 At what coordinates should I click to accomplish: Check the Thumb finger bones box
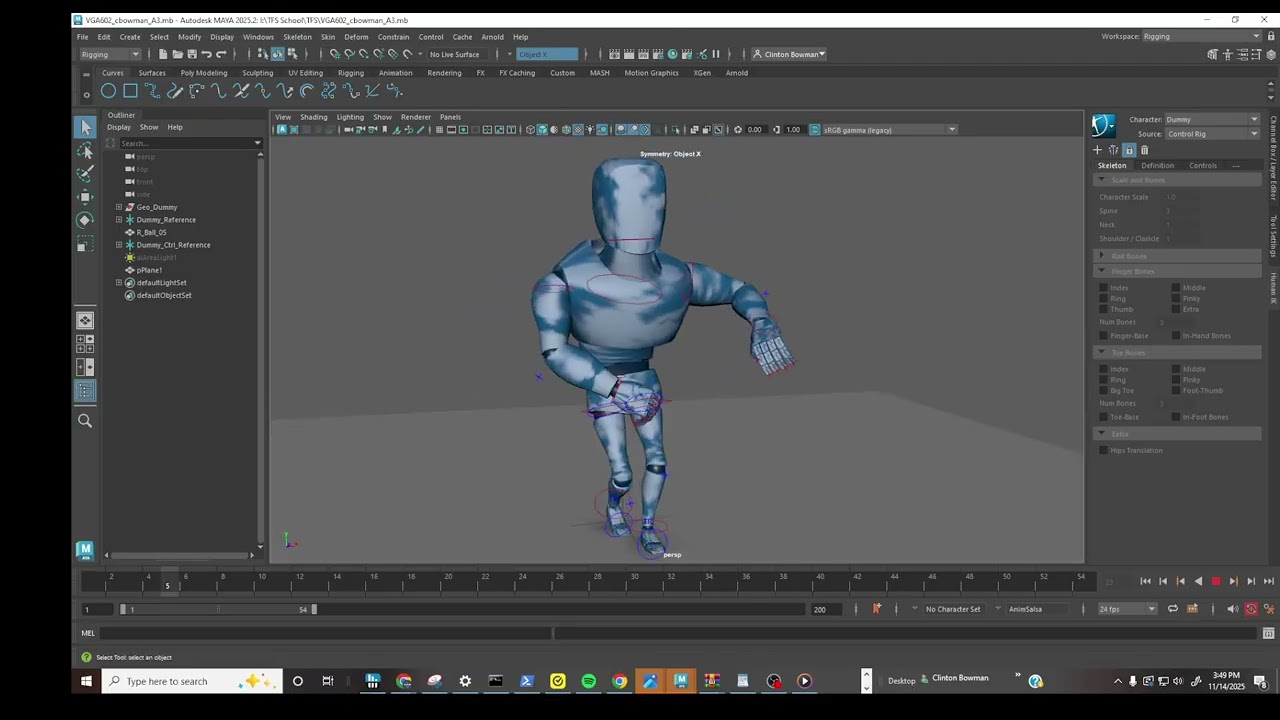[x=1104, y=309]
